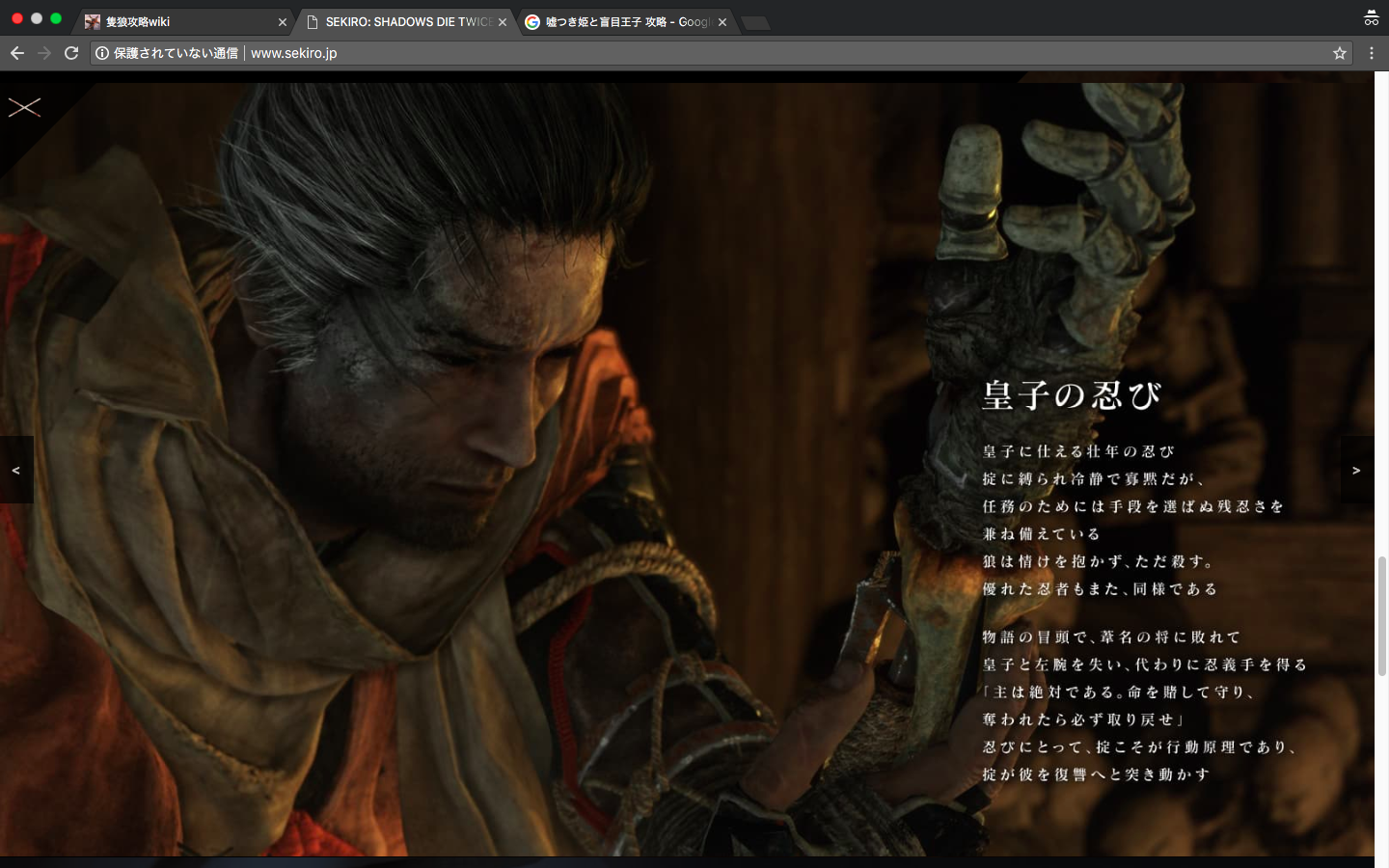The image size is (1389, 868).
Task: Switch to the 隻狼攻略wiki tab
Action: pyautogui.click(x=181, y=21)
